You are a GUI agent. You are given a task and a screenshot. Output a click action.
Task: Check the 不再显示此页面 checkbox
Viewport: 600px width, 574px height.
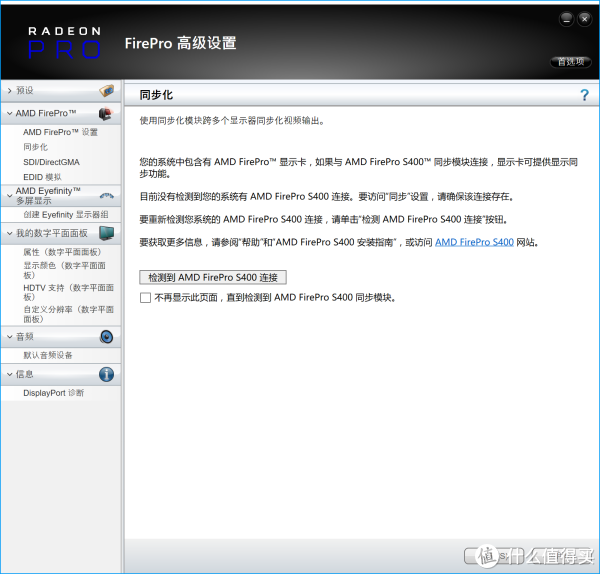click(145, 298)
